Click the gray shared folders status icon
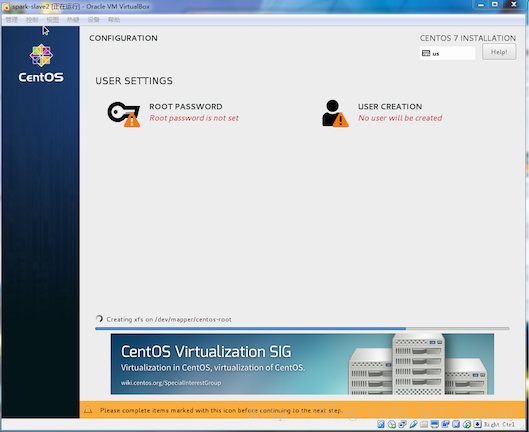The height and width of the screenshot is (432, 529). pos(424,424)
